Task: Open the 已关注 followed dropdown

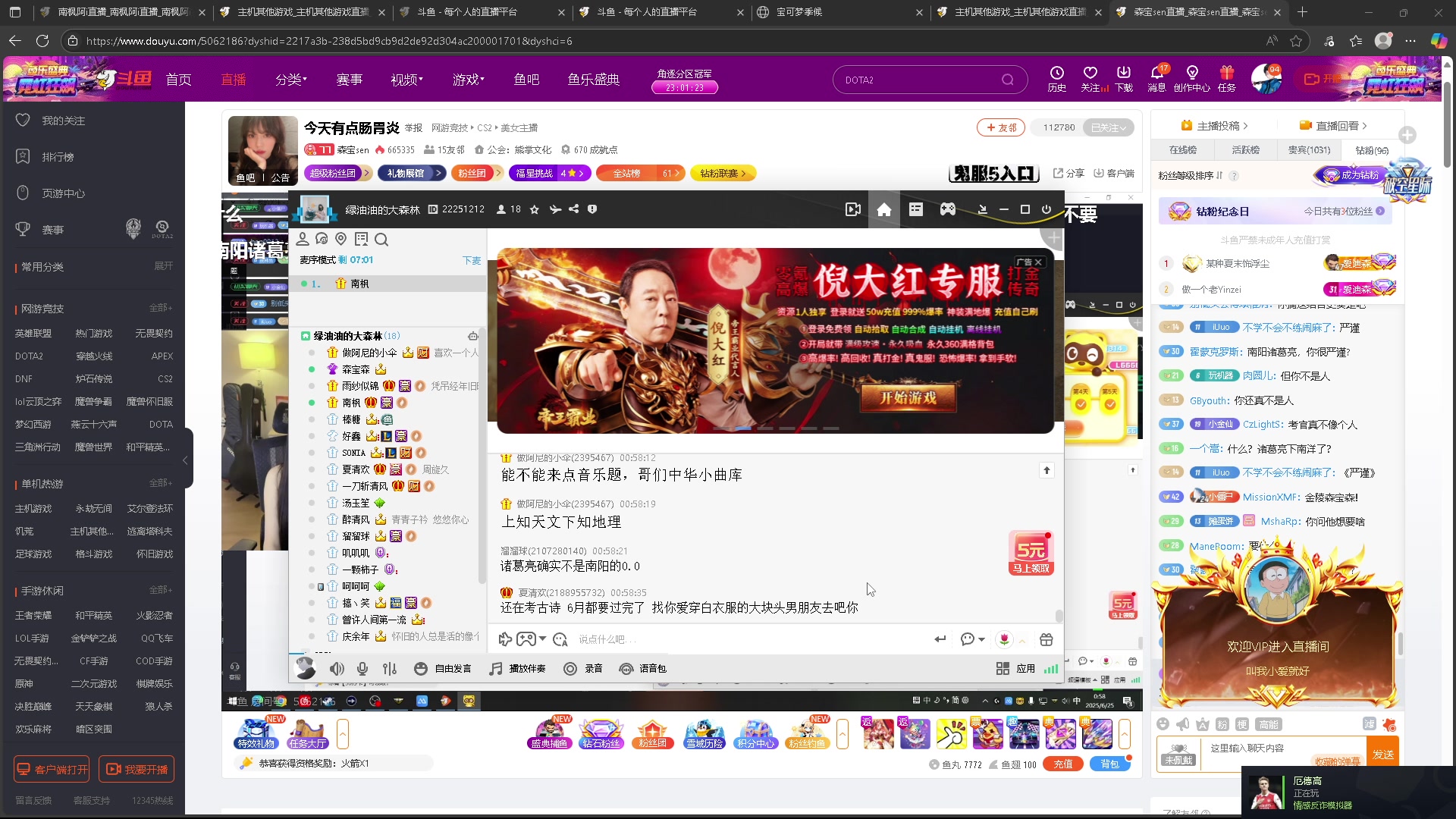Action: point(1108,127)
